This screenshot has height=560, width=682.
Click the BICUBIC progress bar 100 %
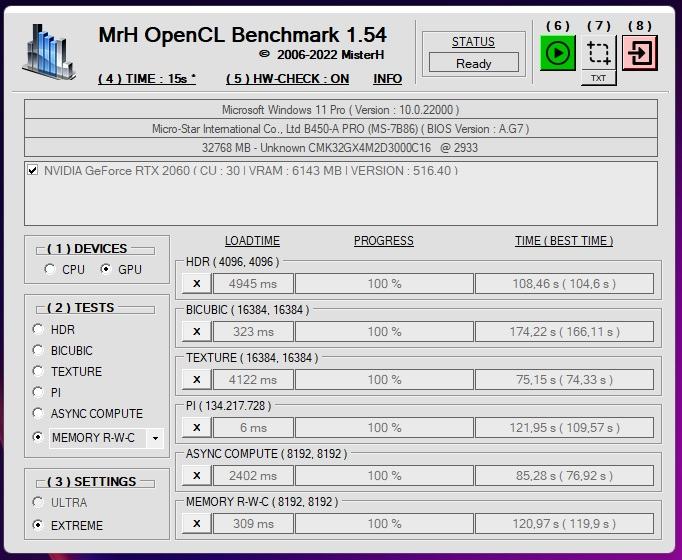(x=384, y=331)
